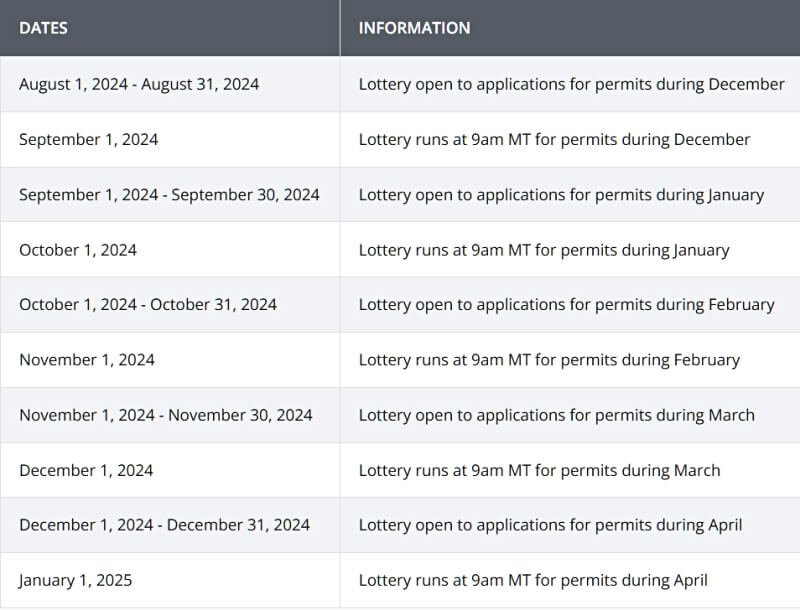Click the DATES column header
This screenshot has width=800, height=610.
pyautogui.click(x=44, y=28)
